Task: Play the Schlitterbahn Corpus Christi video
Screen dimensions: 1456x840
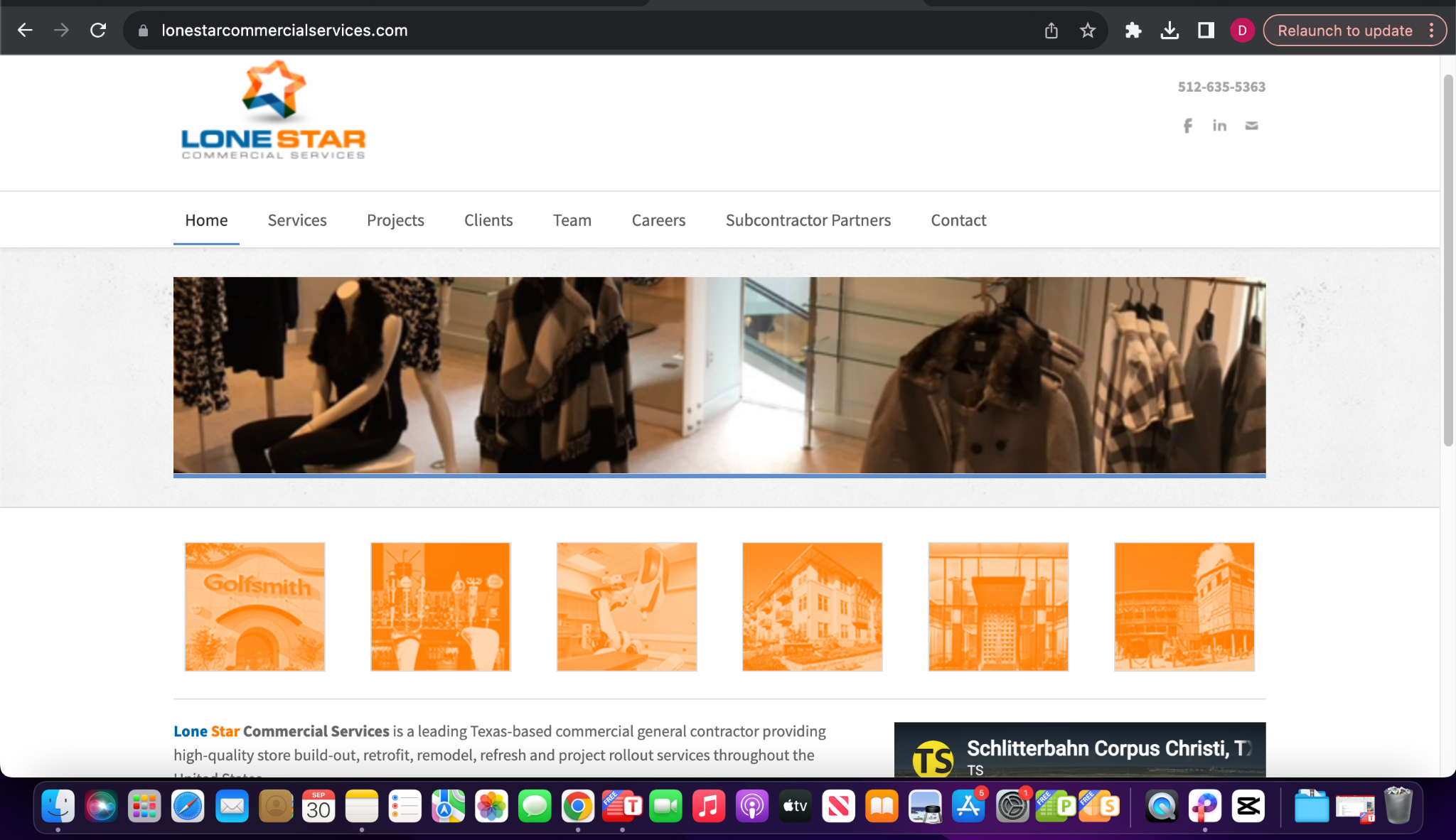Action: click(1080, 750)
